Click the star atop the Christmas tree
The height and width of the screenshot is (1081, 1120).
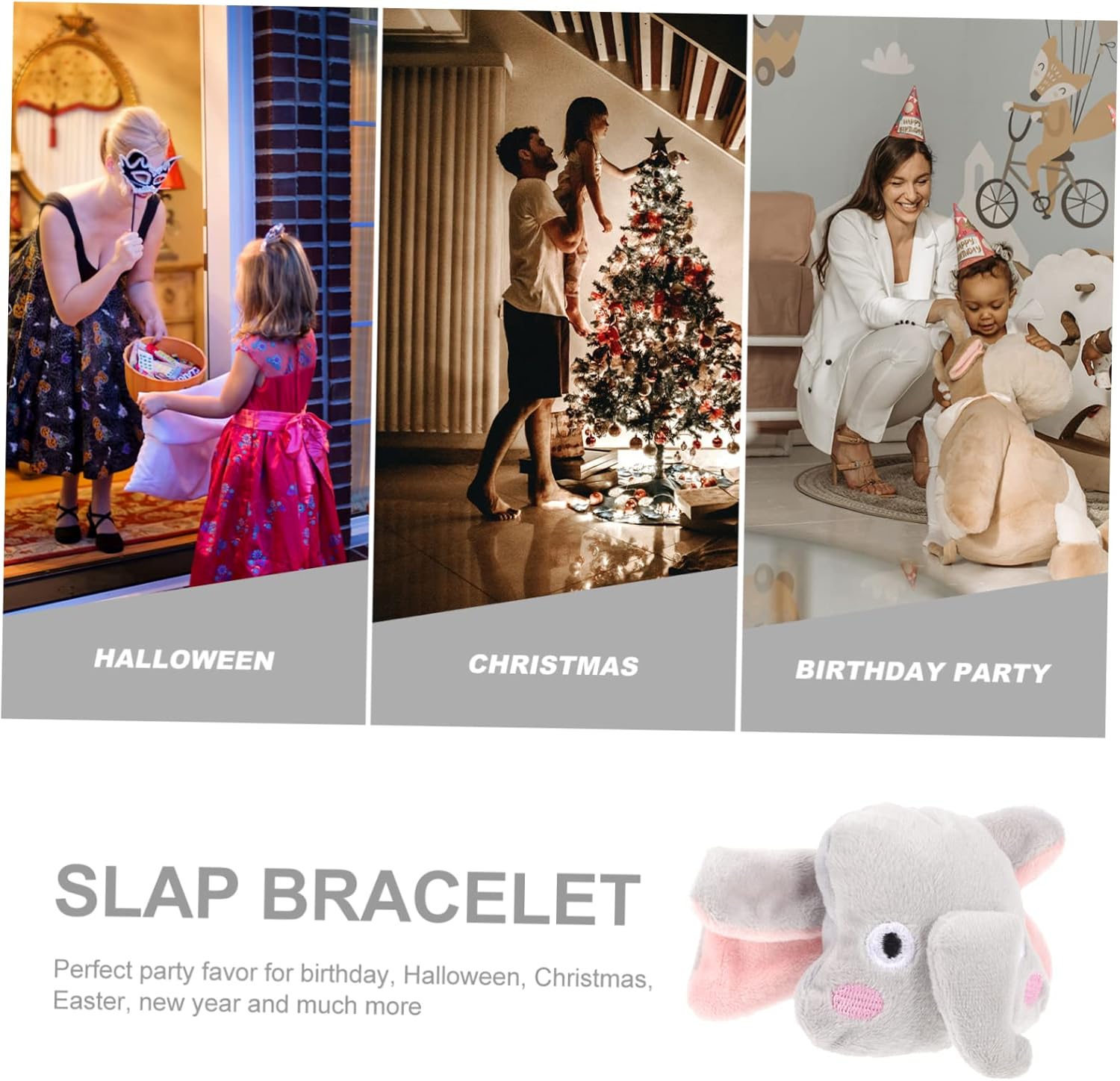(x=659, y=140)
